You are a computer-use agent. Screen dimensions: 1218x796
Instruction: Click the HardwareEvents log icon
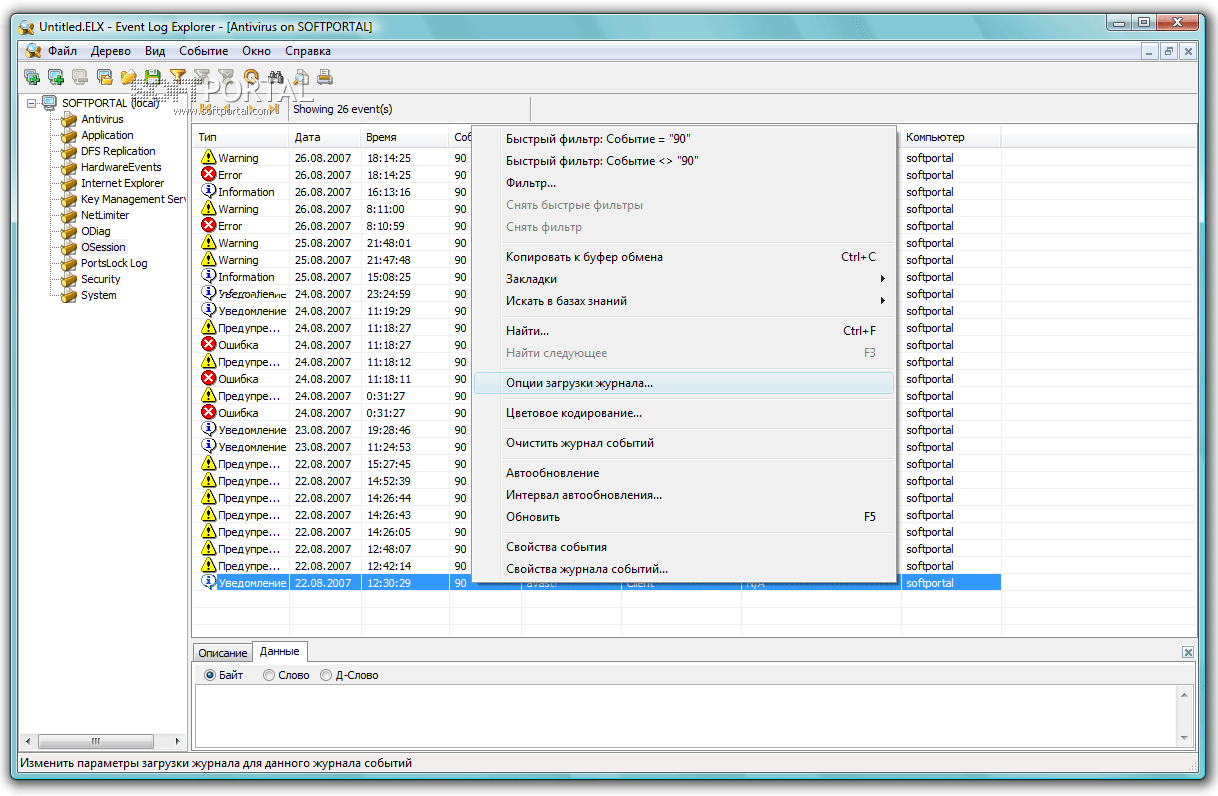(69, 167)
